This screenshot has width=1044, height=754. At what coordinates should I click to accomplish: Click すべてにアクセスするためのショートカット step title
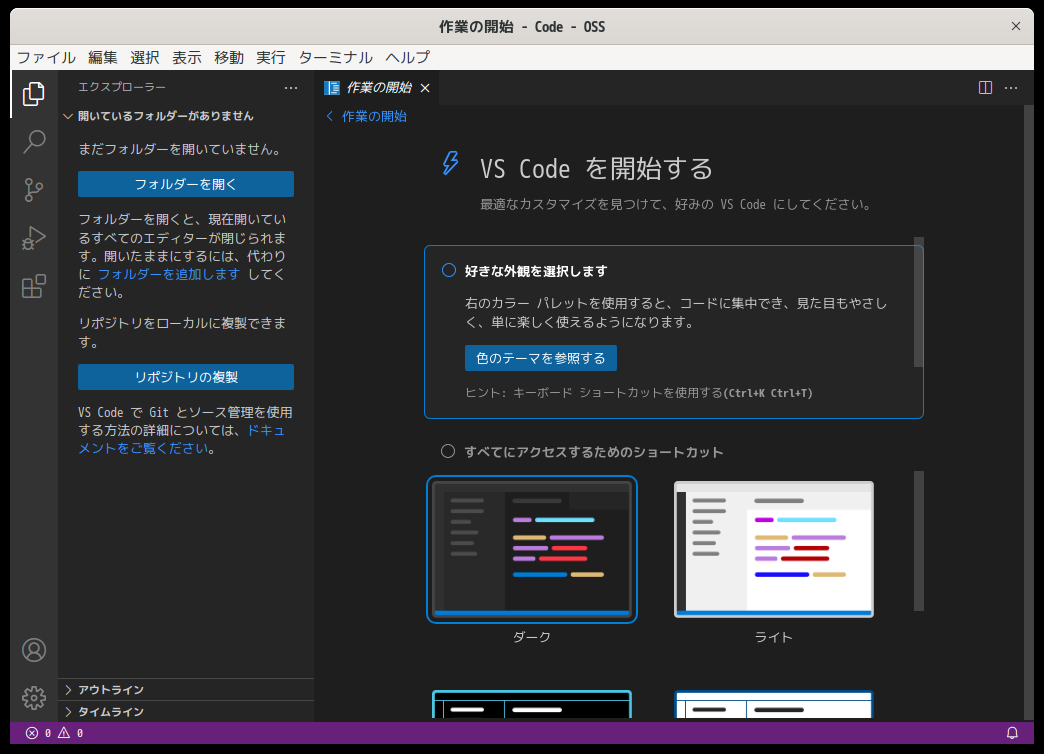[x=593, y=452]
